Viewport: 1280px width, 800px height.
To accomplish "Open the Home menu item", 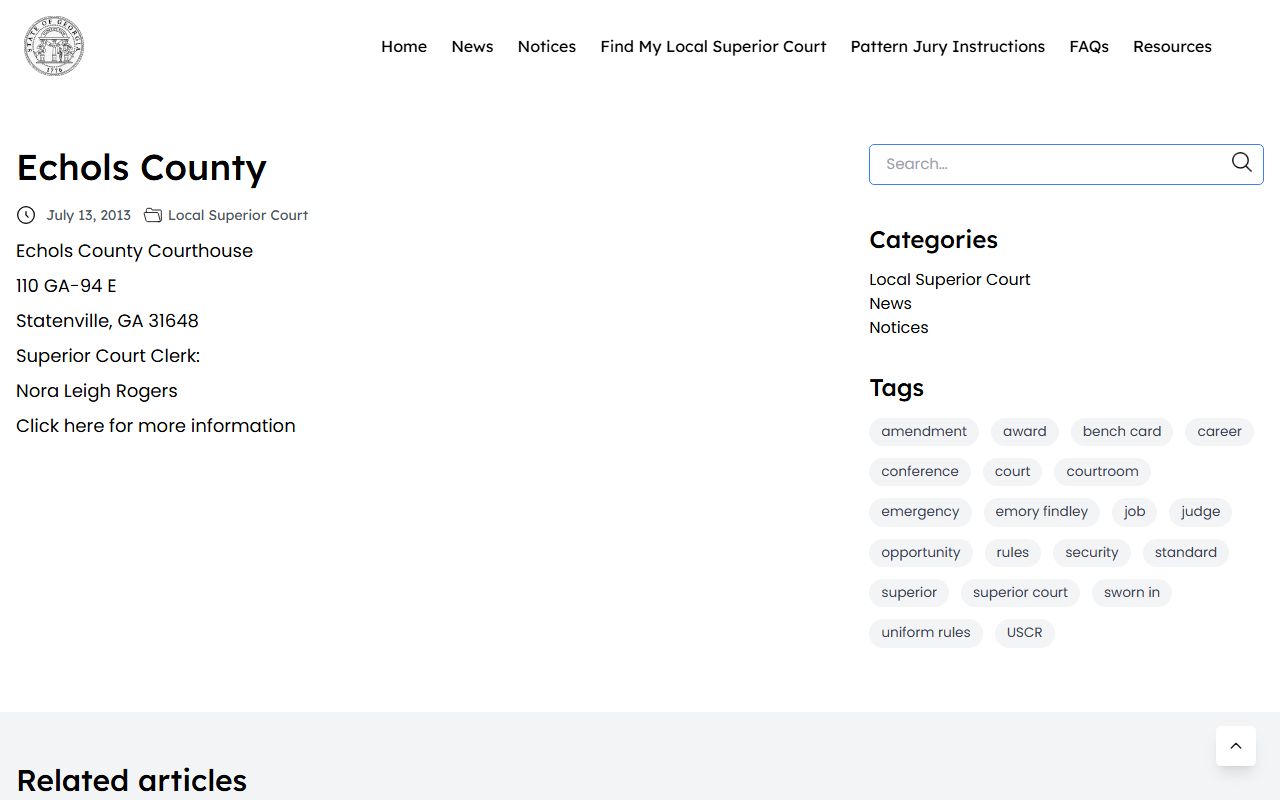I will [x=404, y=47].
